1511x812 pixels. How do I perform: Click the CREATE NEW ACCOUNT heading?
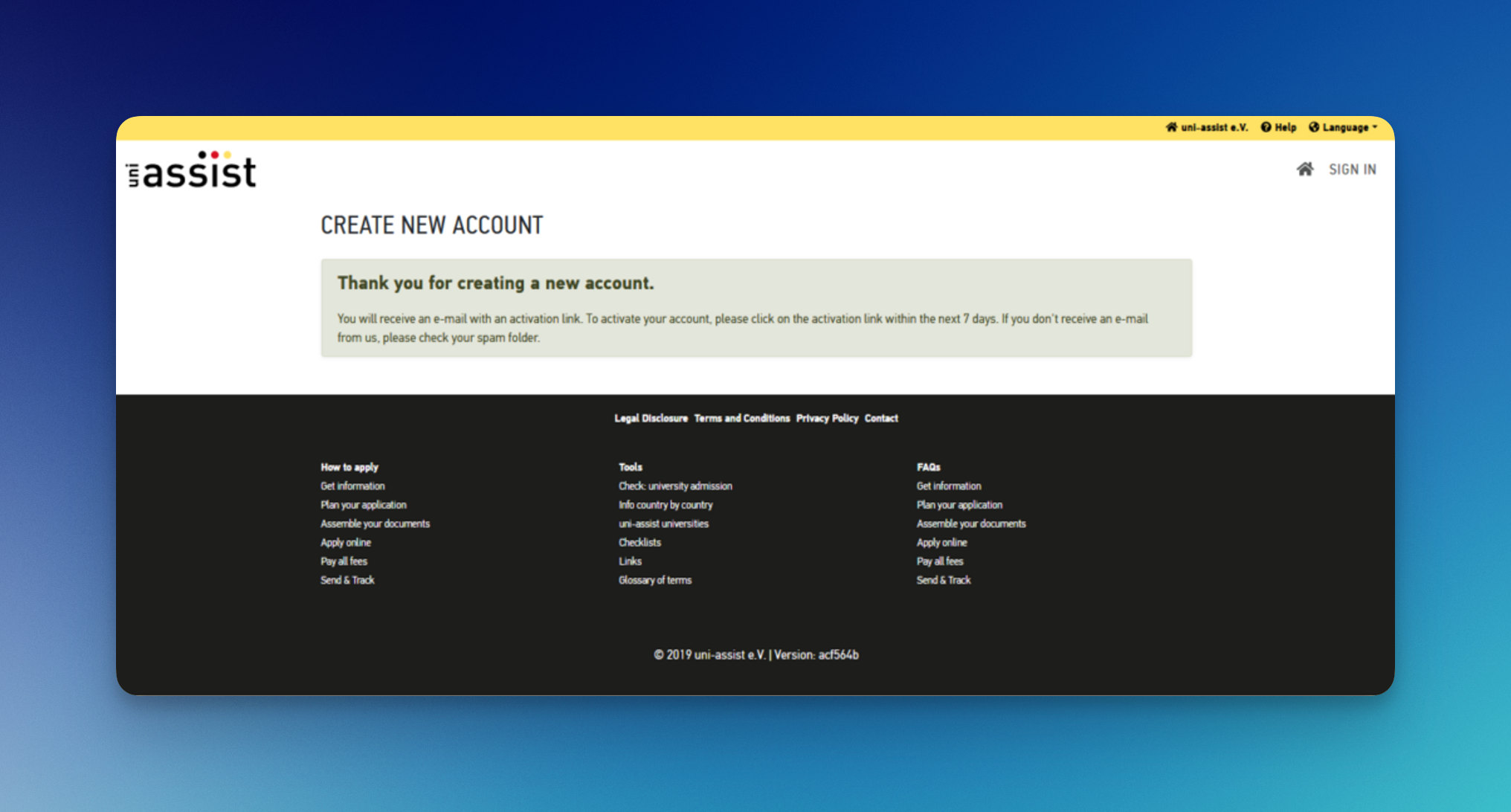(x=432, y=225)
